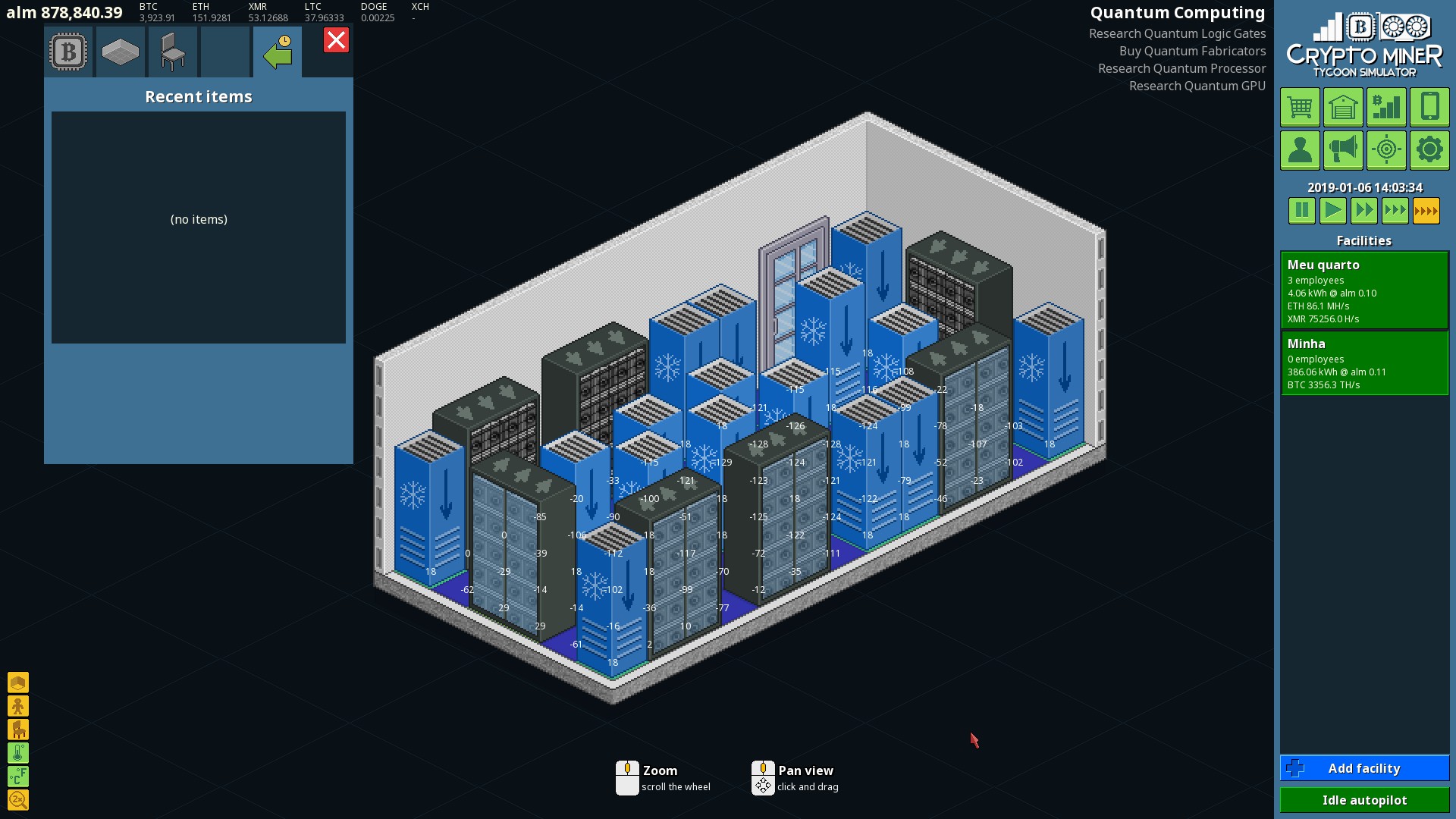
Task: Select the furniture chair tab
Action: (173, 52)
